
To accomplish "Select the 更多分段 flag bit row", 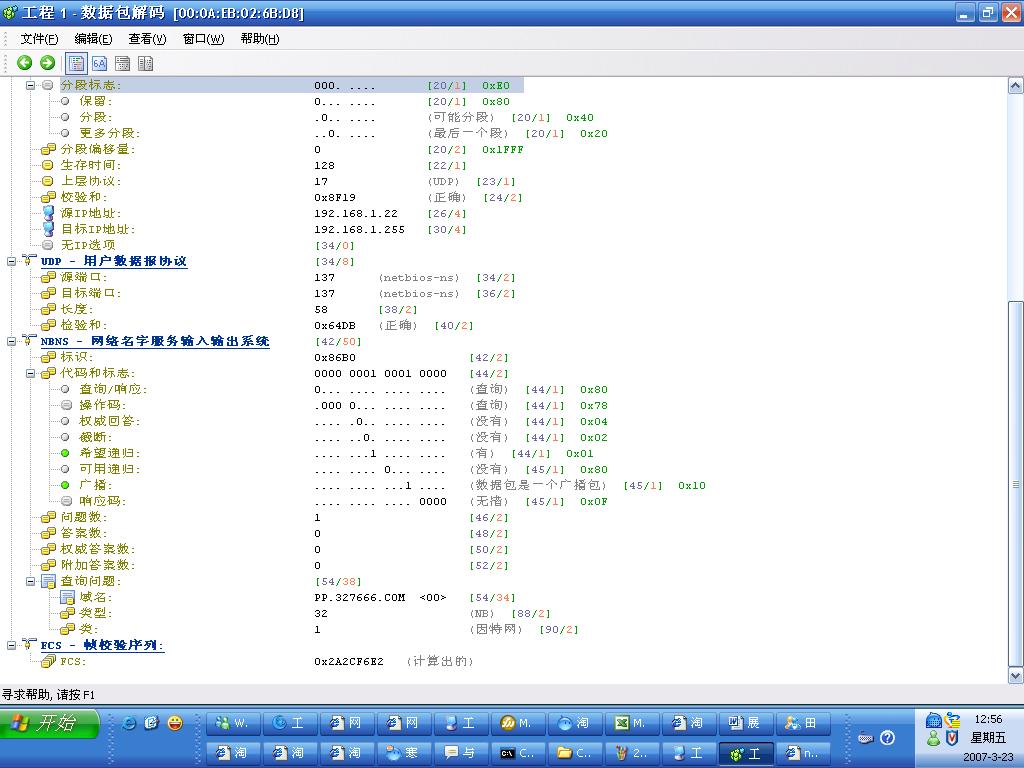I will click(109, 133).
